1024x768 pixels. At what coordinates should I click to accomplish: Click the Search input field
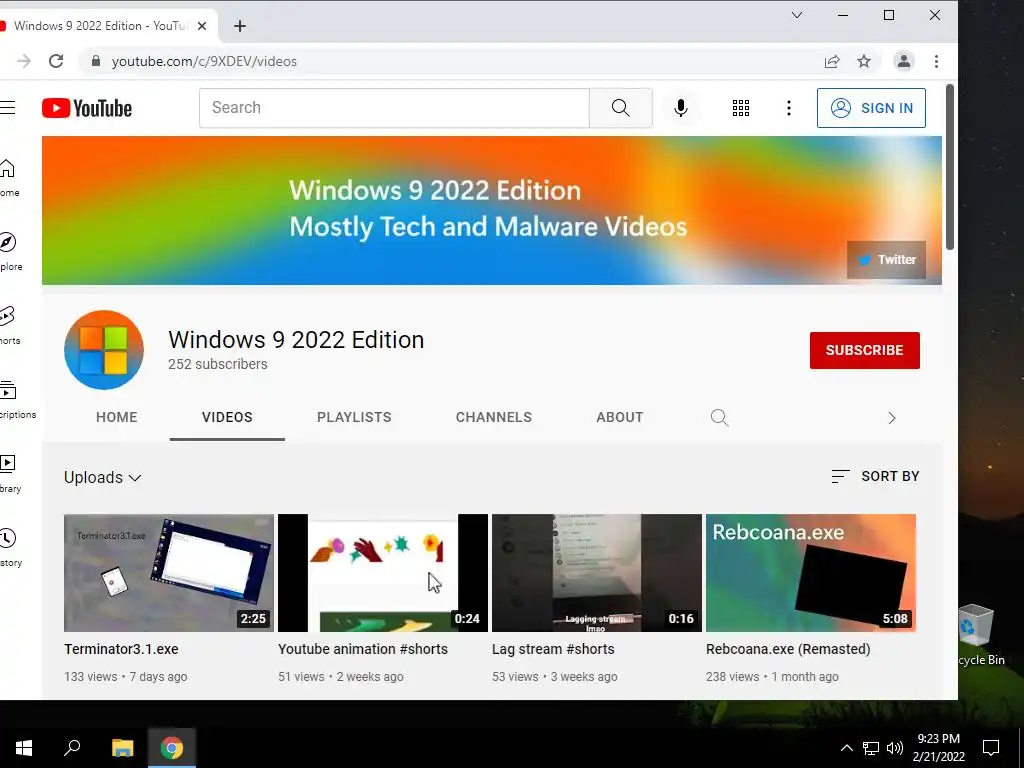point(394,108)
